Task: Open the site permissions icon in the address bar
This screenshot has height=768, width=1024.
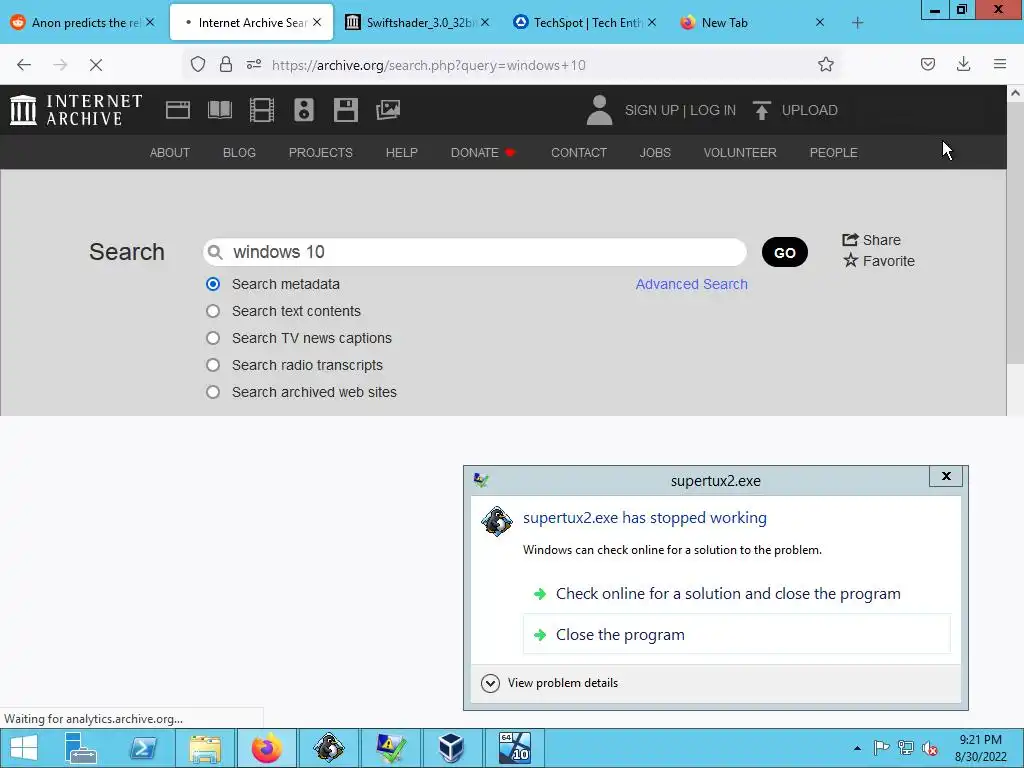Action: click(254, 65)
